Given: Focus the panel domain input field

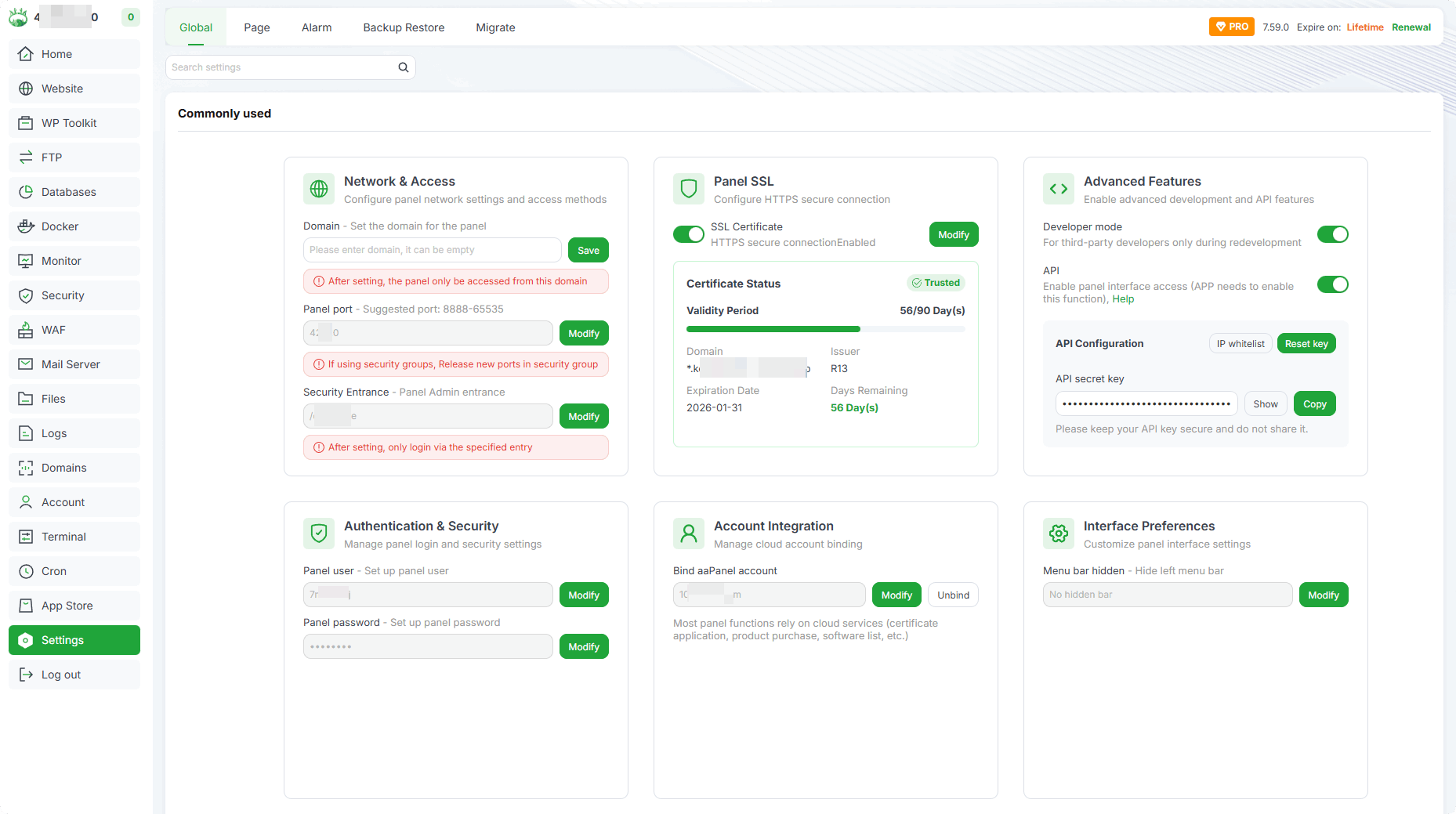Looking at the screenshot, I should pos(432,250).
